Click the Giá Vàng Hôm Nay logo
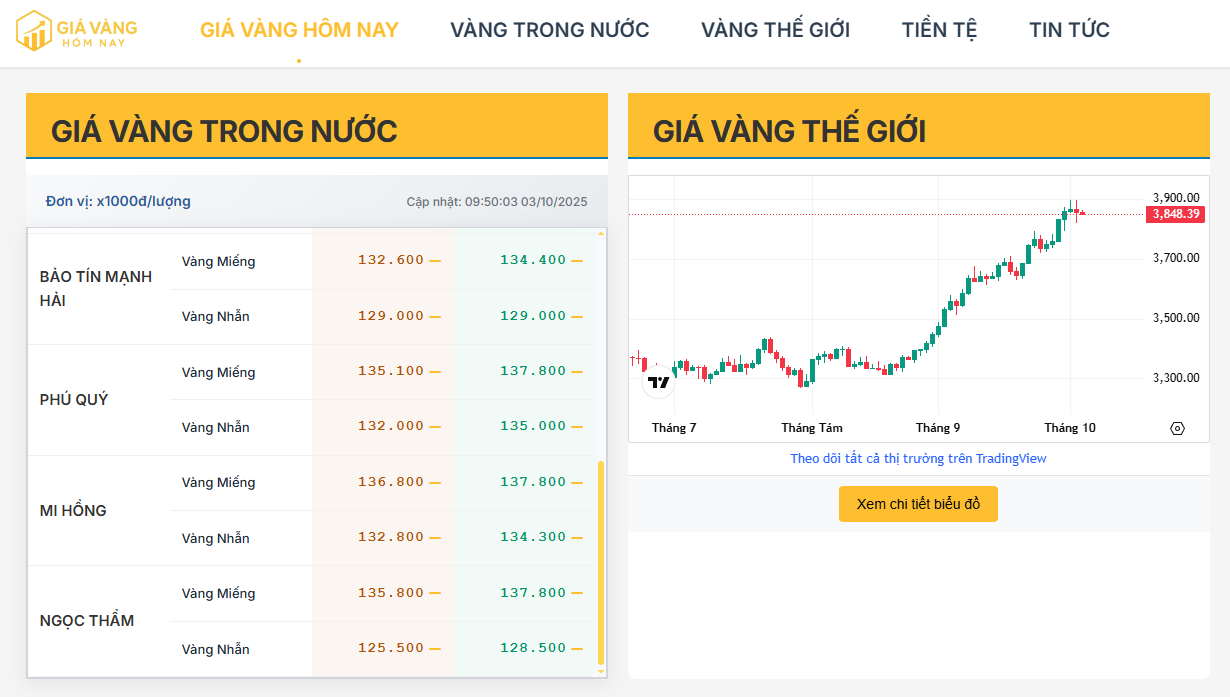 [x=77, y=30]
